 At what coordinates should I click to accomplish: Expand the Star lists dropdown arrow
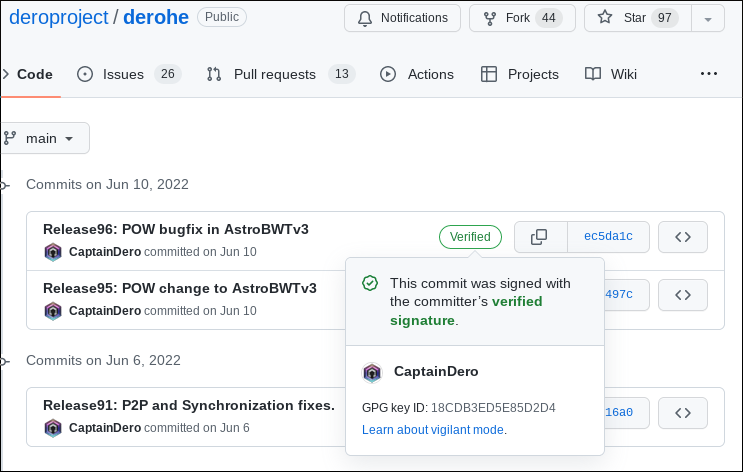point(708,18)
